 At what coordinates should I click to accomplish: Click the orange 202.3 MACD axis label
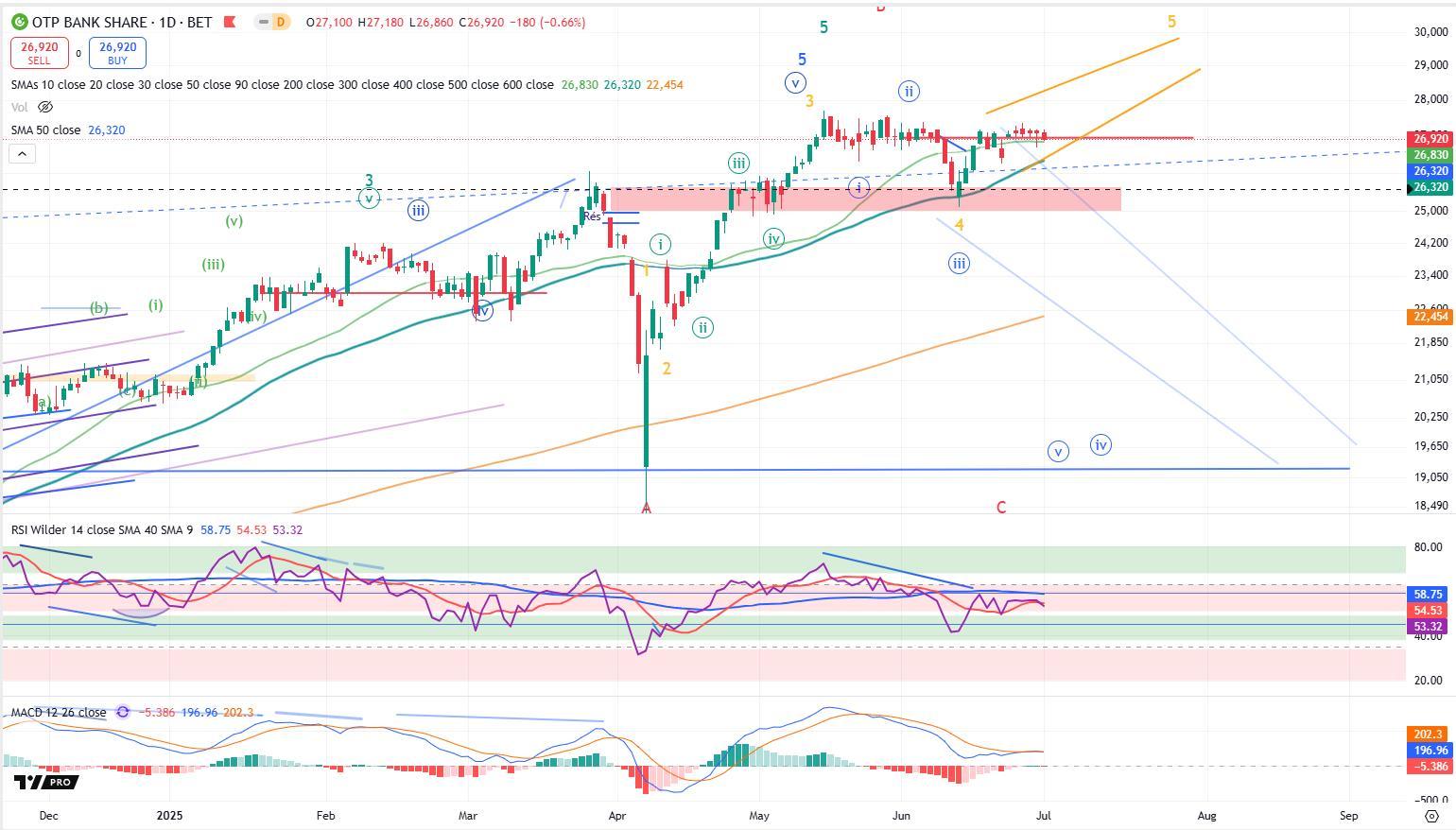point(1429,735)
